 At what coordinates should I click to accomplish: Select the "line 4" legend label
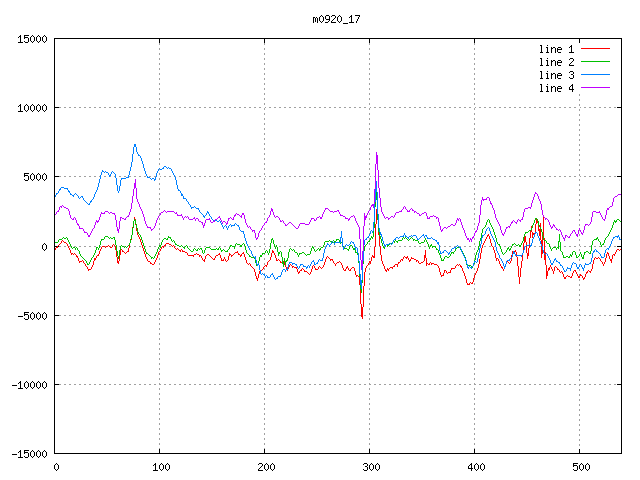coord(556,88)
